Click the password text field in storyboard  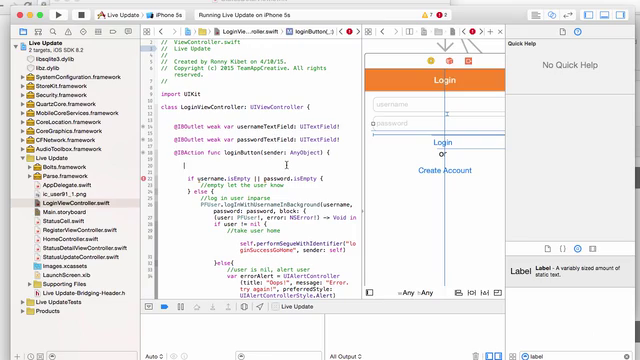pyautogui.click(x=439, y=123)
